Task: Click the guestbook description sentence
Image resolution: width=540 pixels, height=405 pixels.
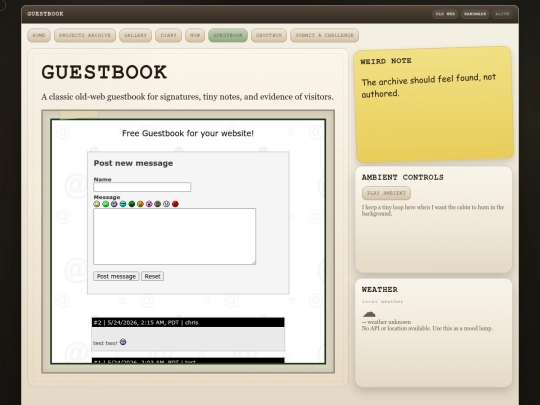Action: coord(187,97)
